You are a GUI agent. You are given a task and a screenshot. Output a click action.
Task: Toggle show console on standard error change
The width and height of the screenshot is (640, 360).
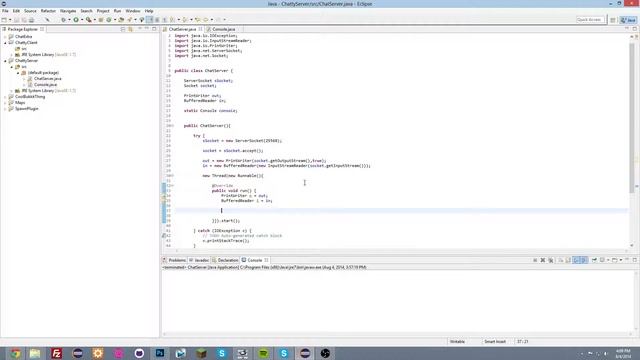pyautogui.click(x=584, y=260)
